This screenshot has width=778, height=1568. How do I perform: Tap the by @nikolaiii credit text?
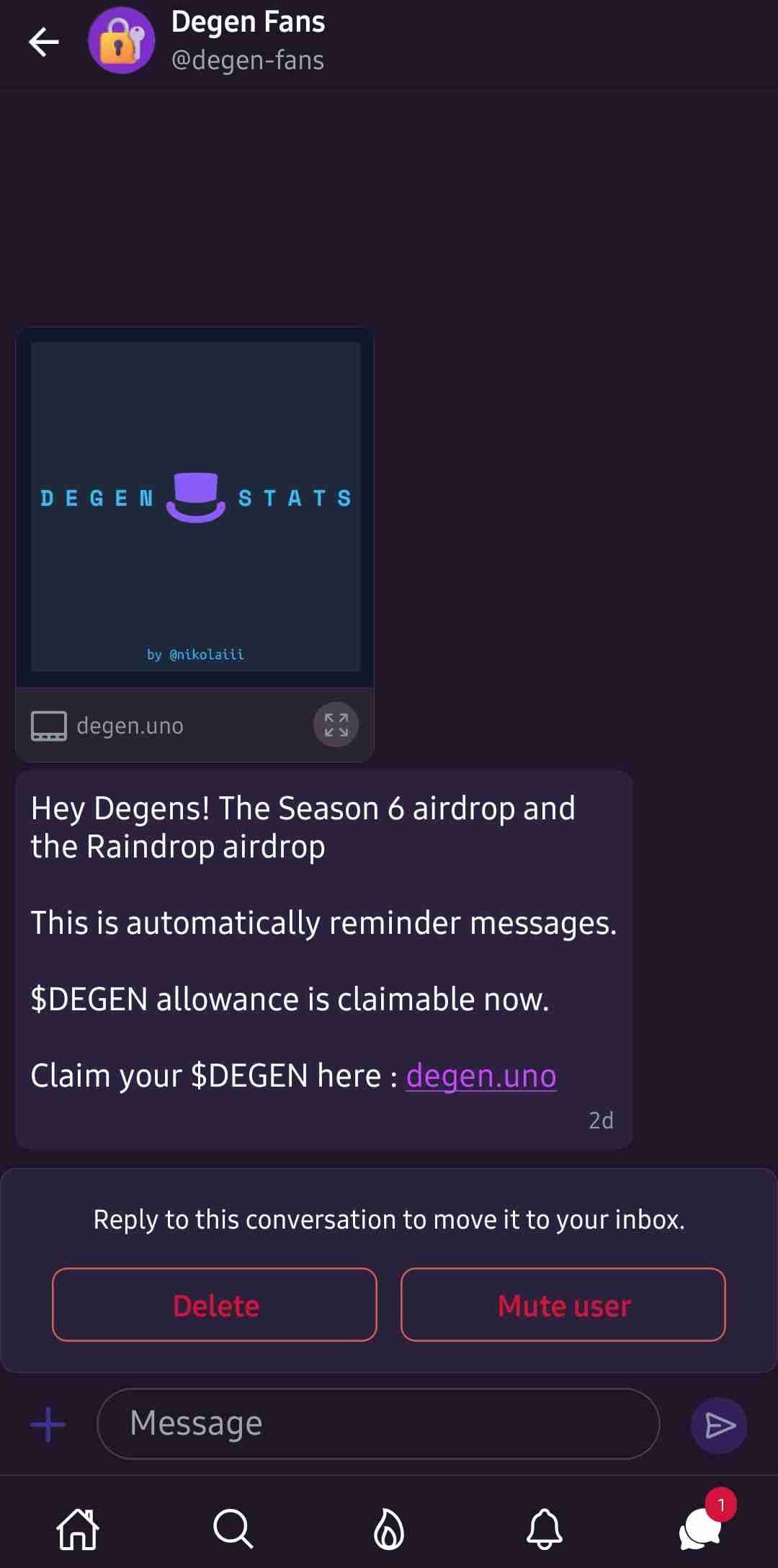pos(195,654)
